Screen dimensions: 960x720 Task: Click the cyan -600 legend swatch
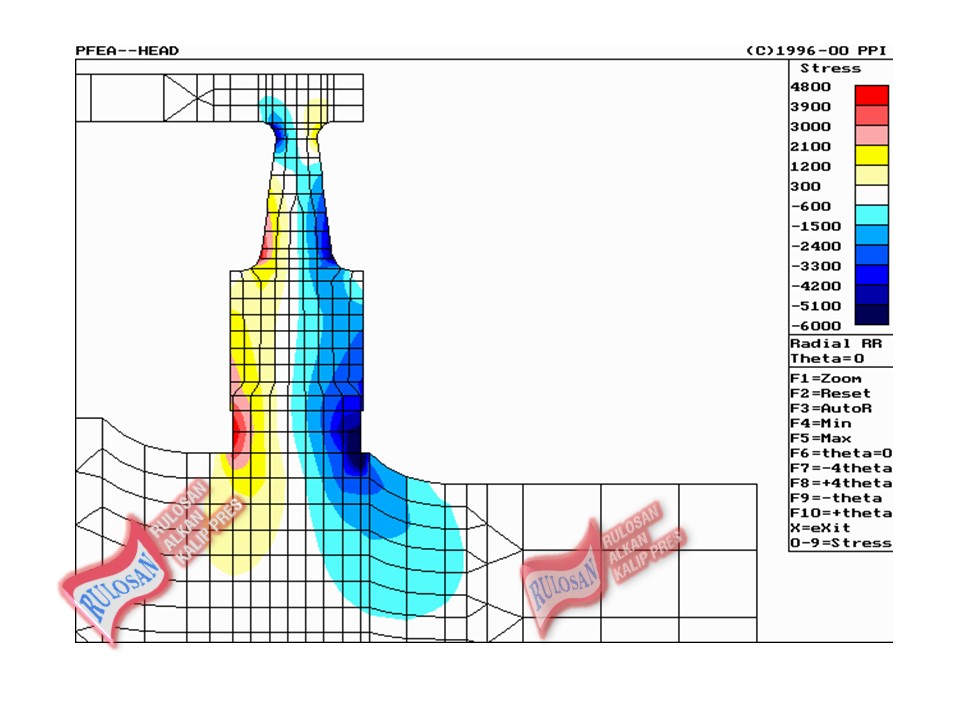coord(871,214)
